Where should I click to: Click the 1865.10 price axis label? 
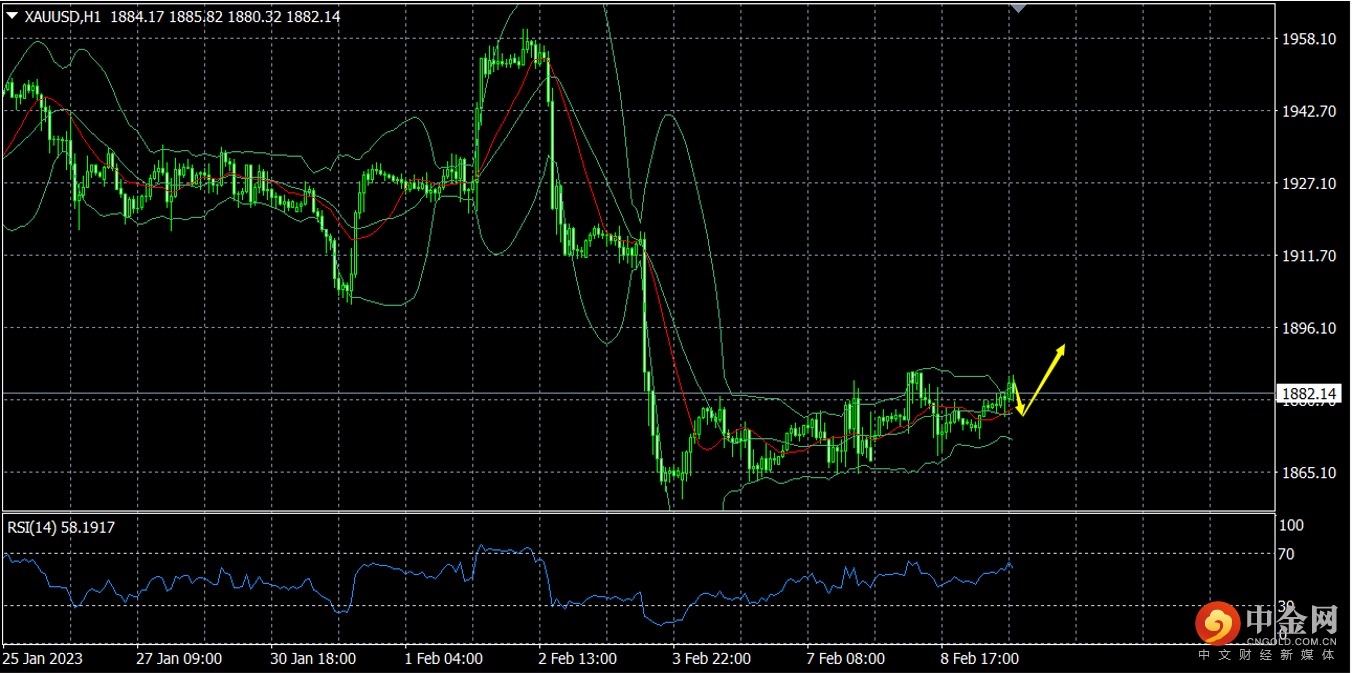1309,472
